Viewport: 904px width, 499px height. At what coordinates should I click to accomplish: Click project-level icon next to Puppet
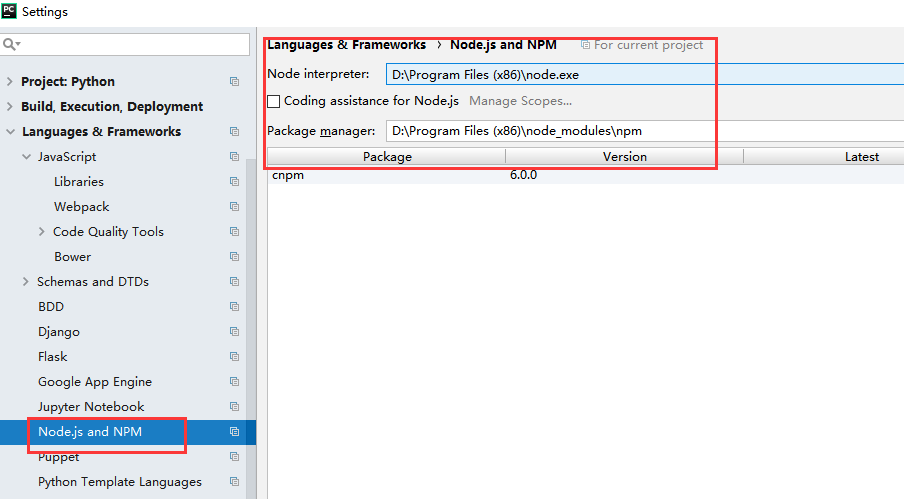click(234, 456)
